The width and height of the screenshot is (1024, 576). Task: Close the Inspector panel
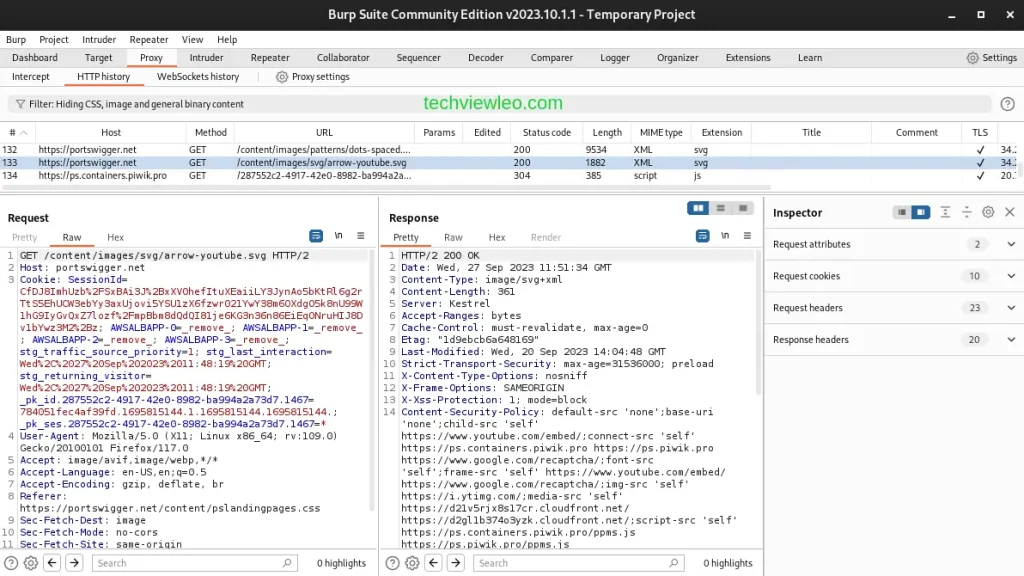(x=1009, y=212)
